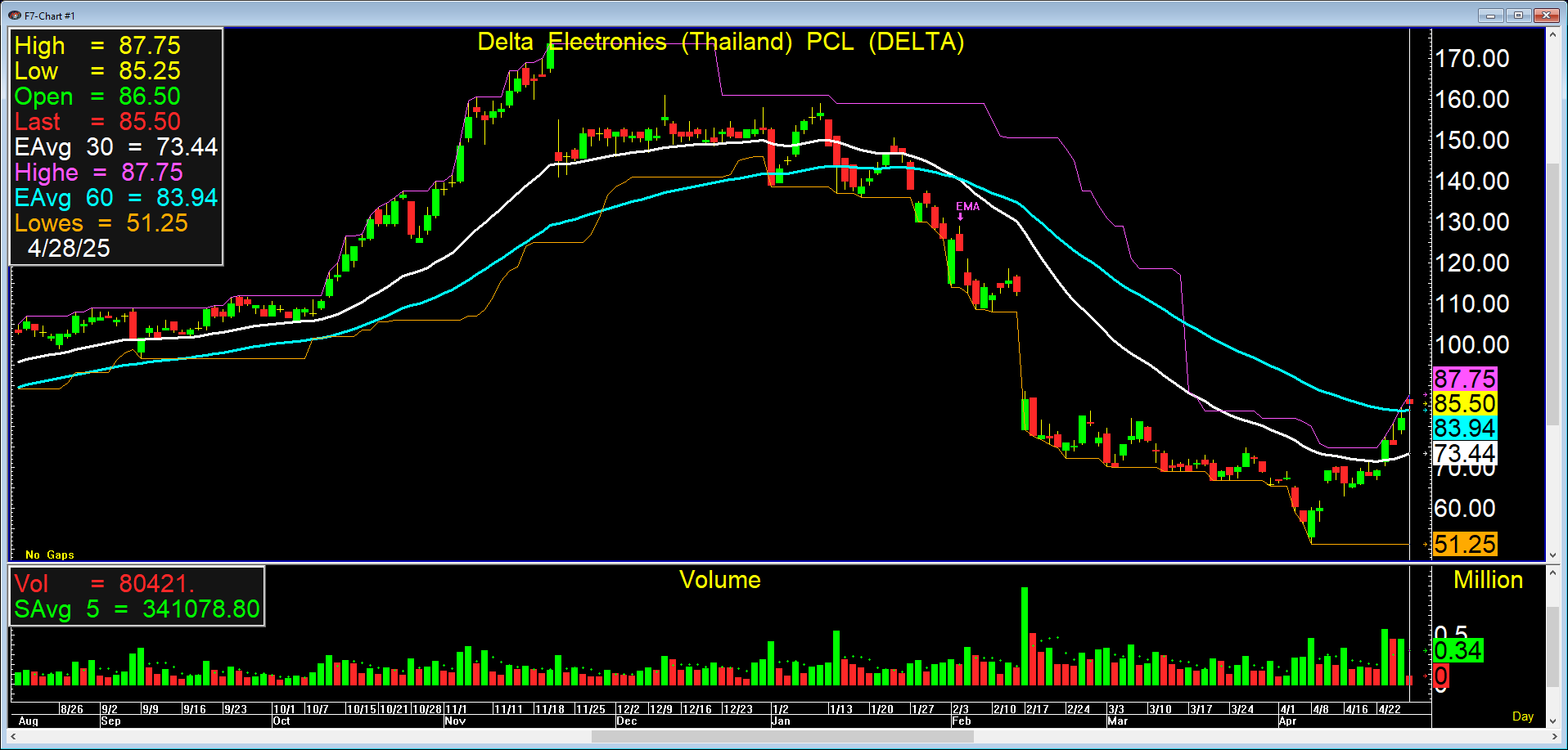The width and height of the screenshot is (1568, 750).
Task: Click the SAvg 5 = 341078.80 readout
Action: click(137, 609)
